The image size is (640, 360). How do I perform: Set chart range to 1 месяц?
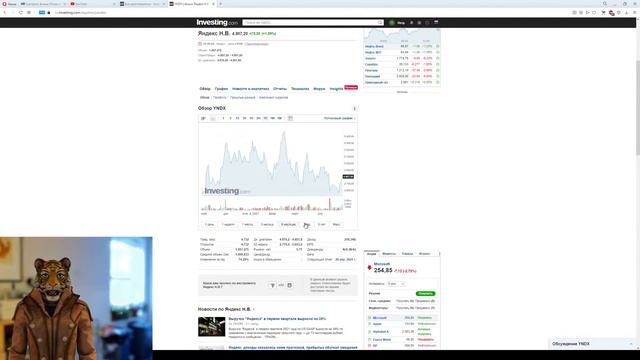[x=247, y=224]
